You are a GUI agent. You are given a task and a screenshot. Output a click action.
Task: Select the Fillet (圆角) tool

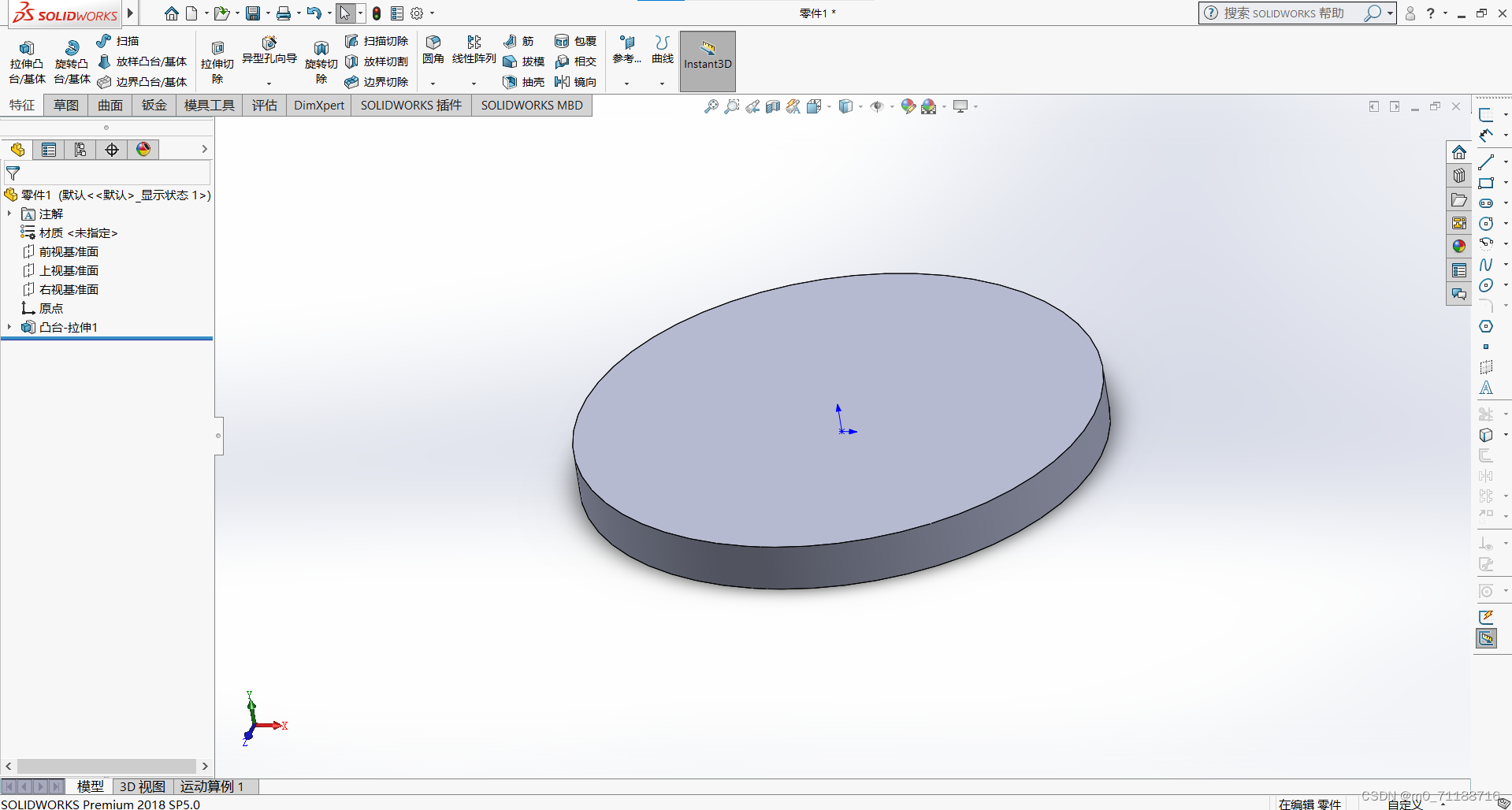click(433, 50)
